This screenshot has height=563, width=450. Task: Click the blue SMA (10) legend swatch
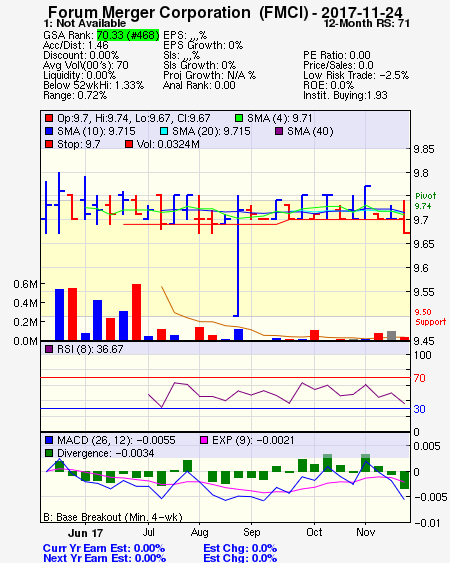click(x=49, y=131)
